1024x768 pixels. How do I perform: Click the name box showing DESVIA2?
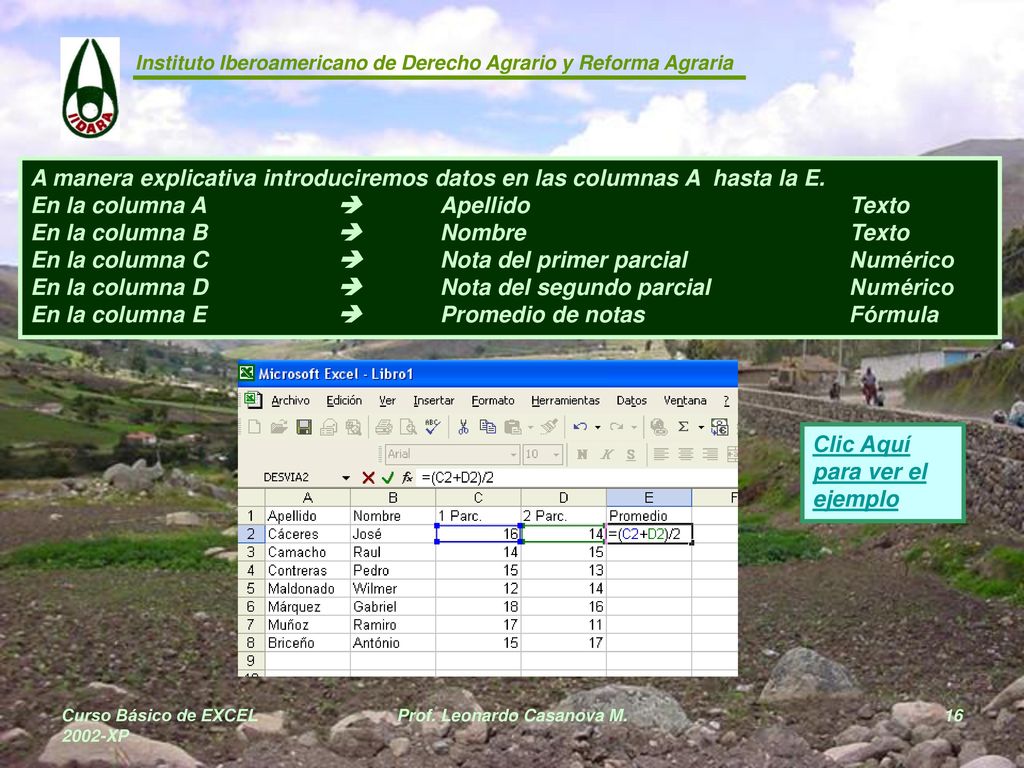pyautogui.click(x=300, y=478)
